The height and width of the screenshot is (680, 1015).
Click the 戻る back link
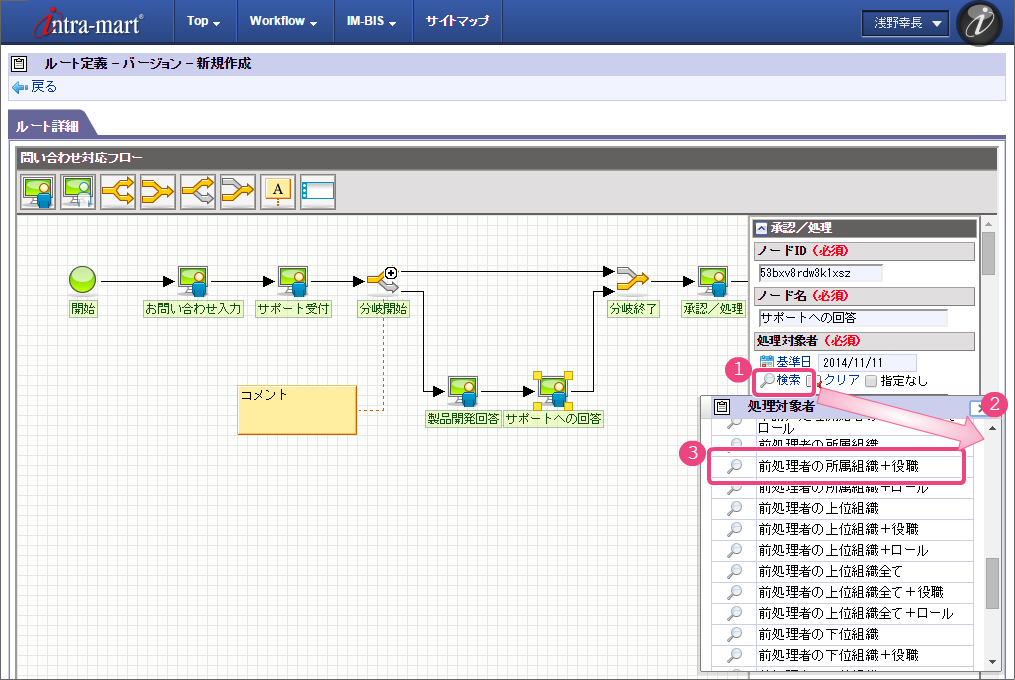point(44,87)
